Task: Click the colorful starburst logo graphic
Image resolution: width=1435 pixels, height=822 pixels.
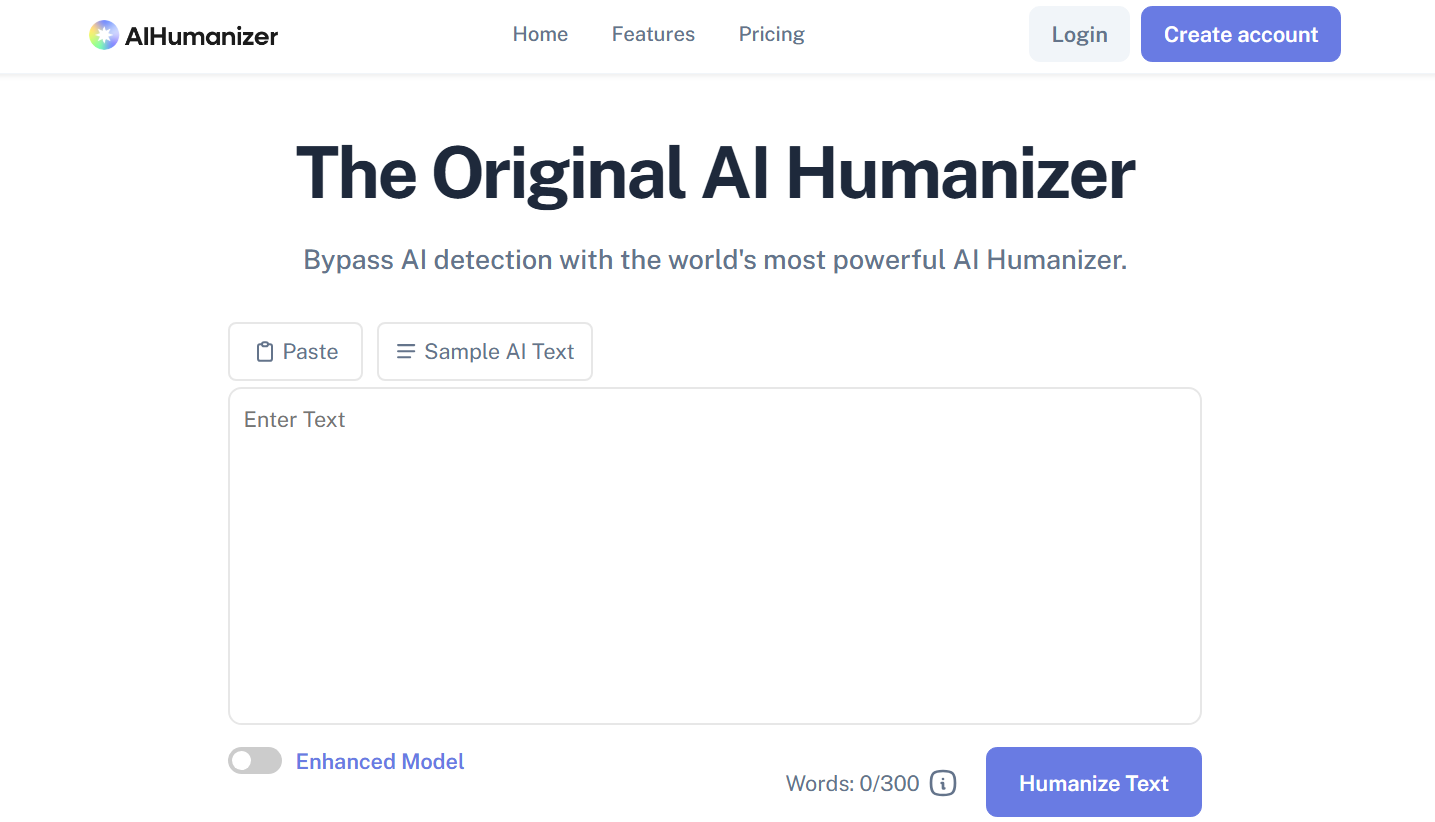Action: [102, 34]
